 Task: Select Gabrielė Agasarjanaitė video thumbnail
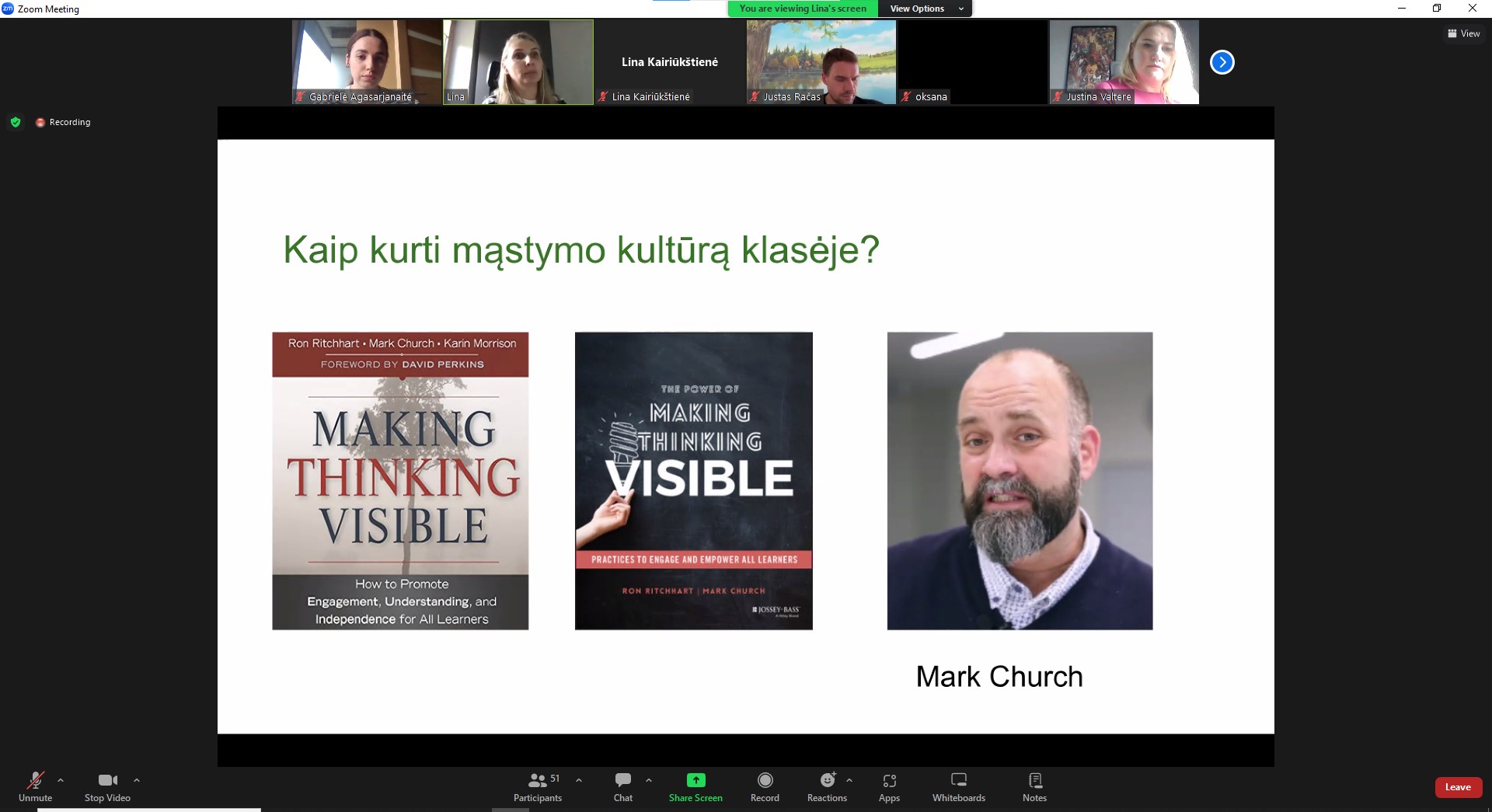[x=367, y=62]
